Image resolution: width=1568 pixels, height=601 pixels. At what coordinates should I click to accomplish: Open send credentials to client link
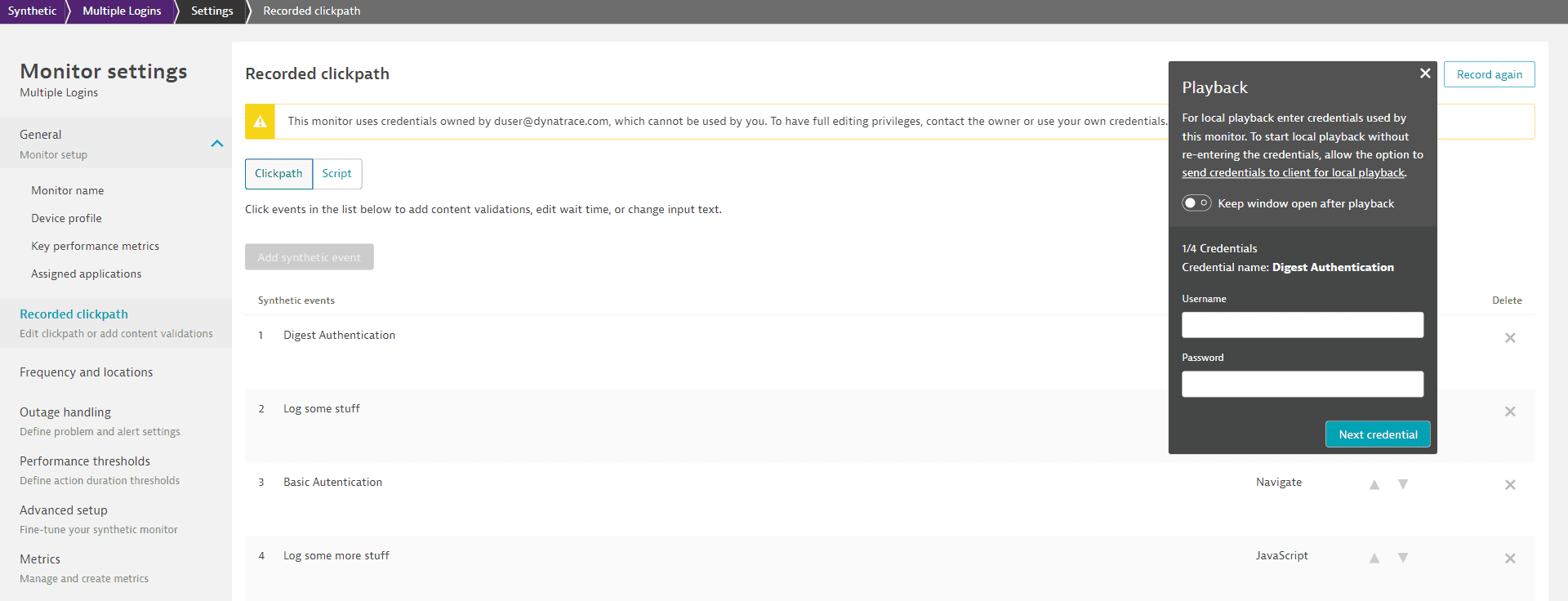(x=1294, y=173)
